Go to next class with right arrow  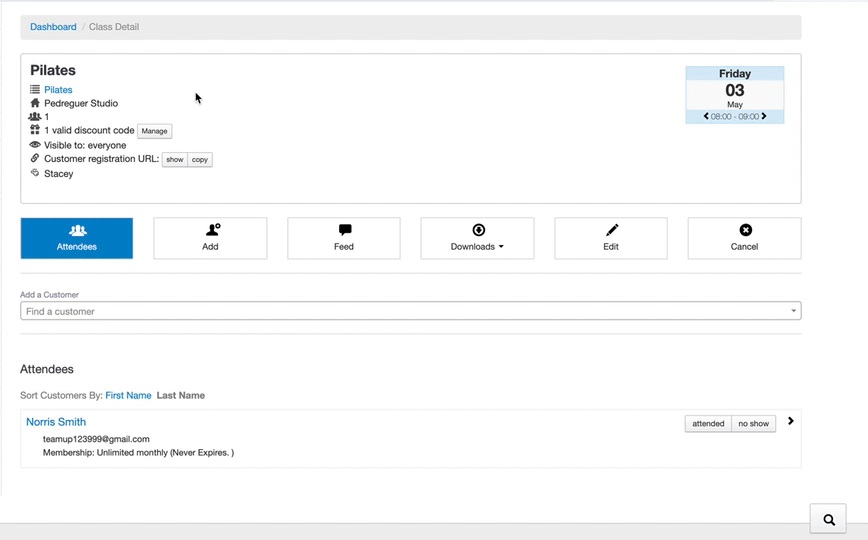coord(764,117)
